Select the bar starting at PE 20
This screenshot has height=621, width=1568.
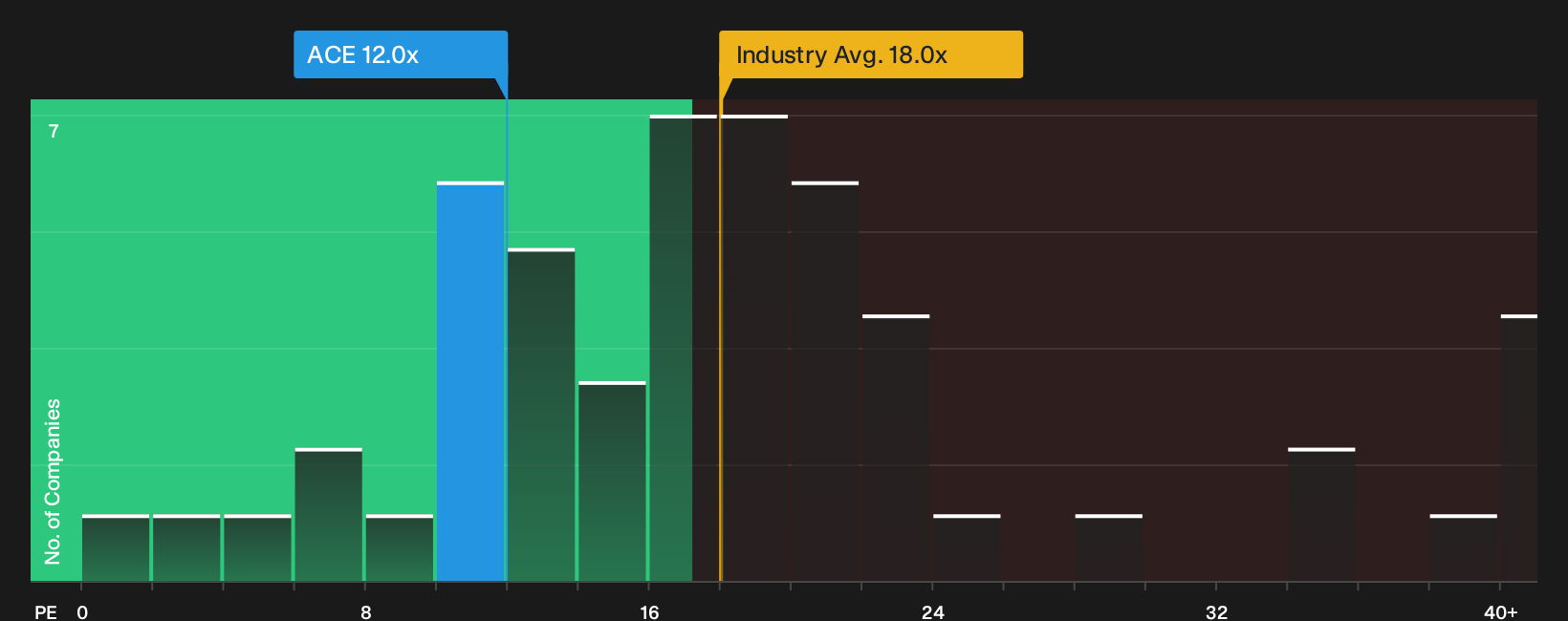click(825, 381)
